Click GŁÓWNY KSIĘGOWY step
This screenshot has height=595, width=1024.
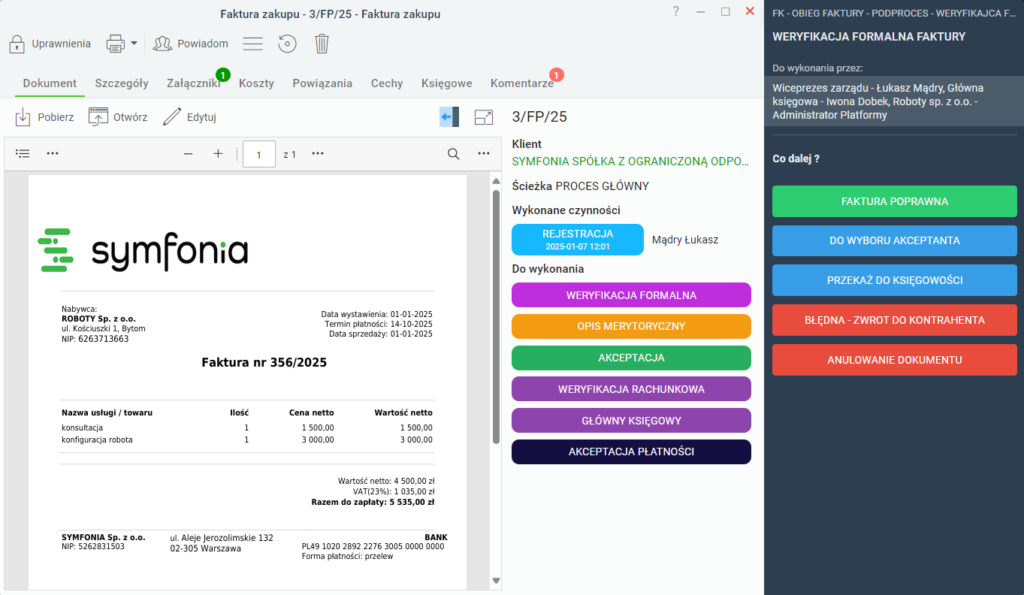(631, 421)
